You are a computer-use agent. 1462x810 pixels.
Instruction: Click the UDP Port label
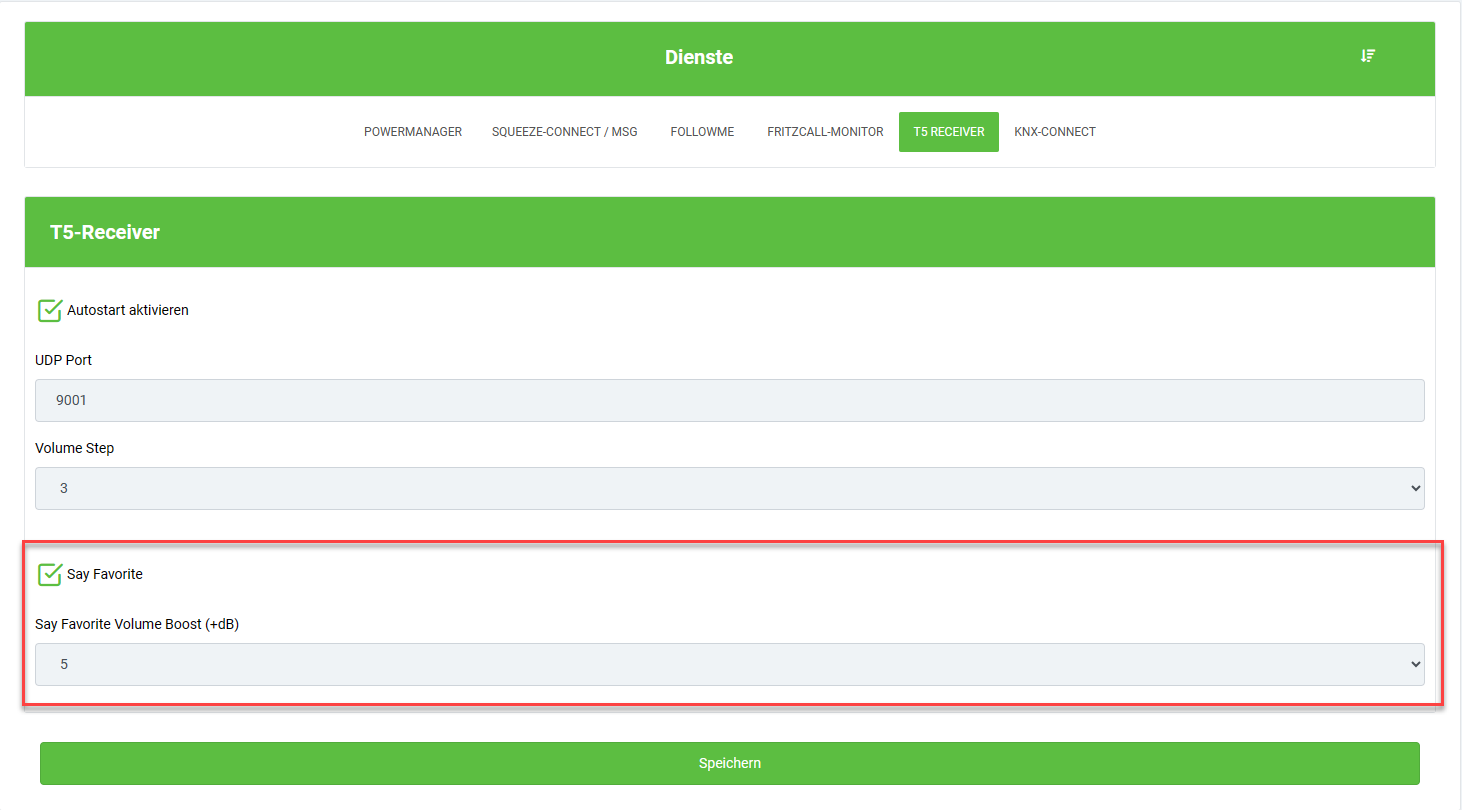point(64,360)
